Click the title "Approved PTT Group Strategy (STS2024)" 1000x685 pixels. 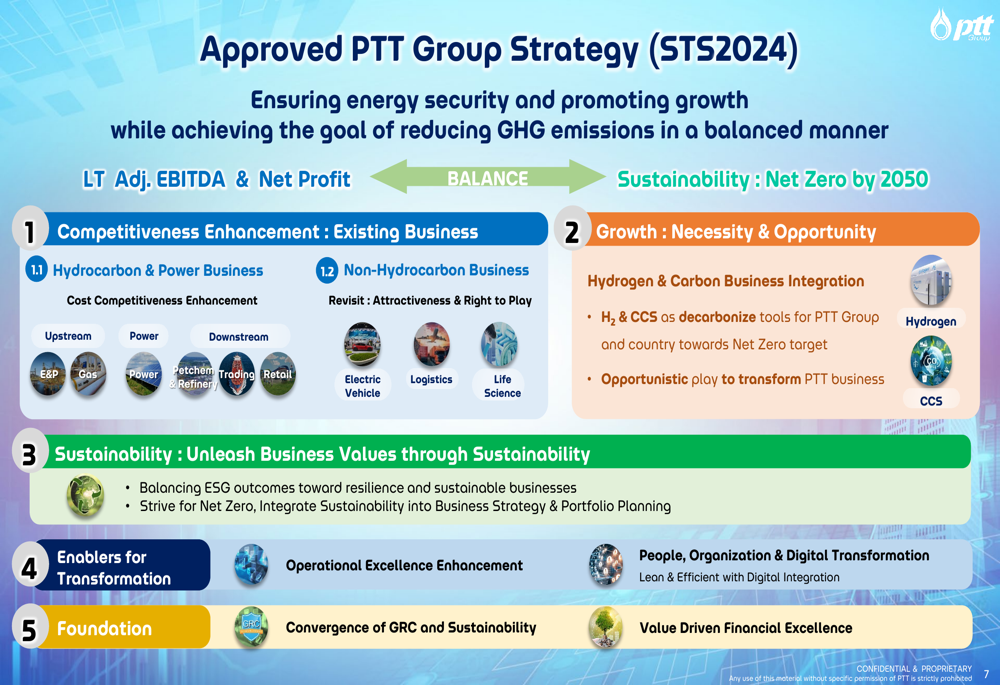[499, 50]
